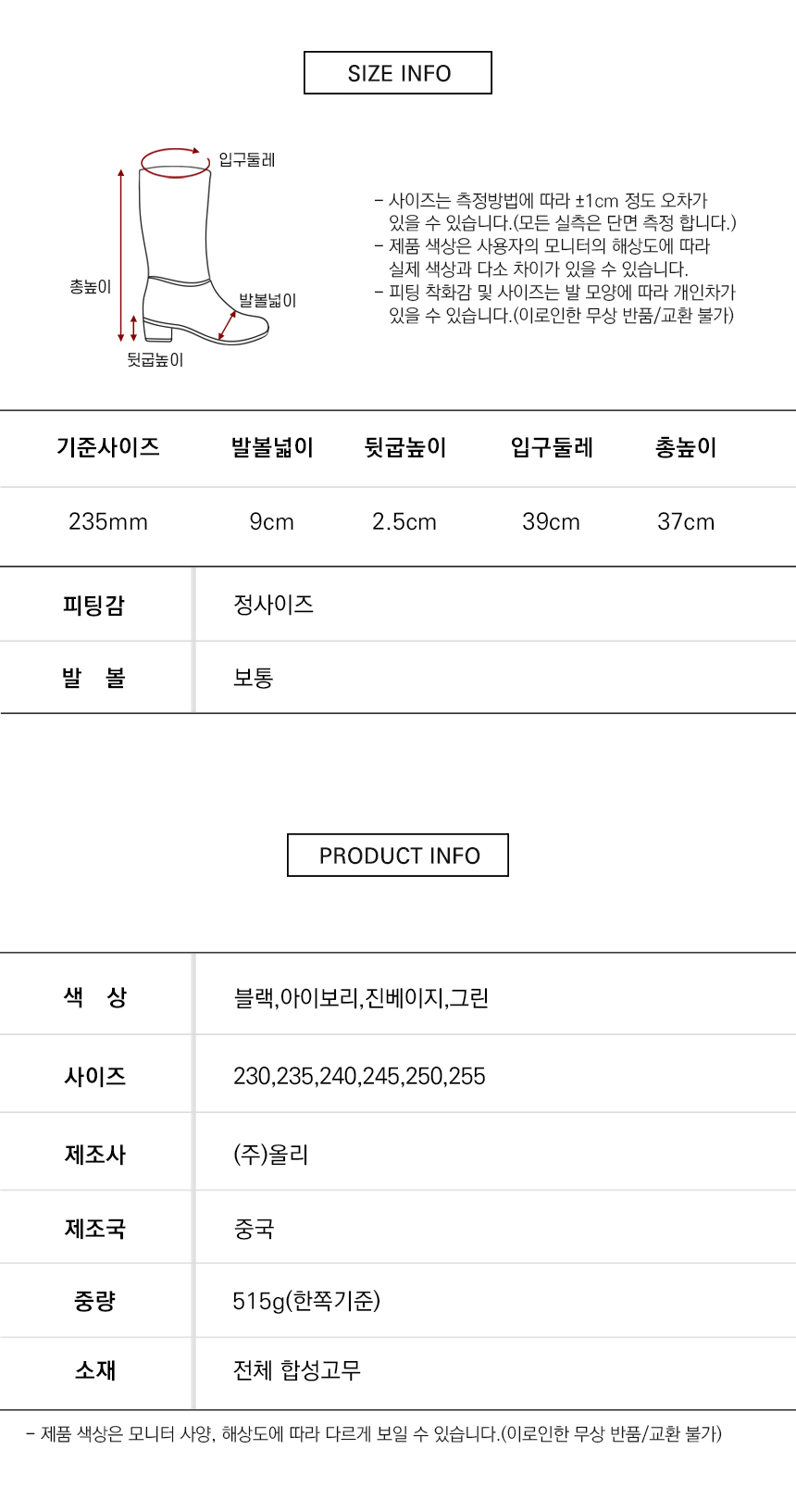Viewport: 796px width, 1512px height.
Task: Click the 총높이 label left of the boot
Action: 90,287
